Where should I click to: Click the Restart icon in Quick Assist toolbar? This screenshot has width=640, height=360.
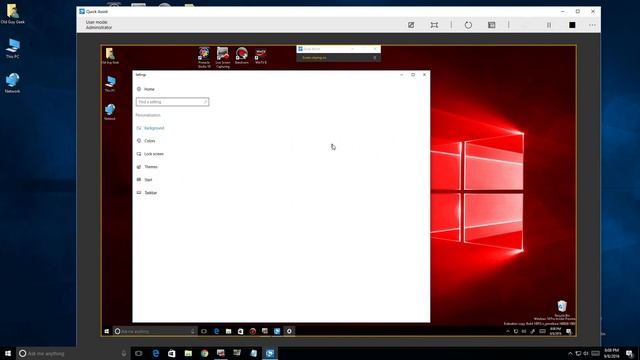[468, 25]
